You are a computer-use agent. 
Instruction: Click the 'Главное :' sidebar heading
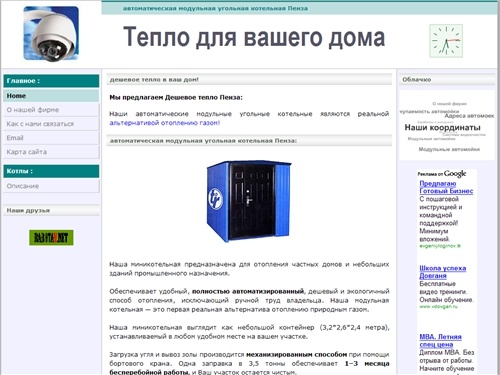click(51, 81)
